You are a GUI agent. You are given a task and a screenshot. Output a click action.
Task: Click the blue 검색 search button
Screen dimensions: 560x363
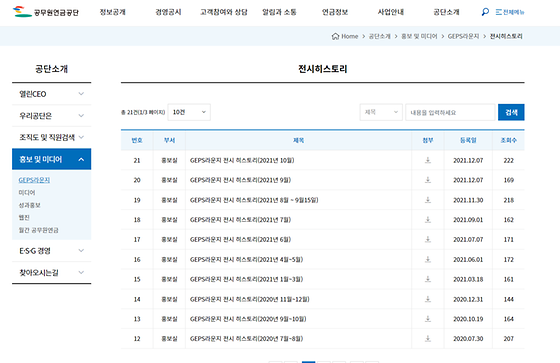[511, 112]
